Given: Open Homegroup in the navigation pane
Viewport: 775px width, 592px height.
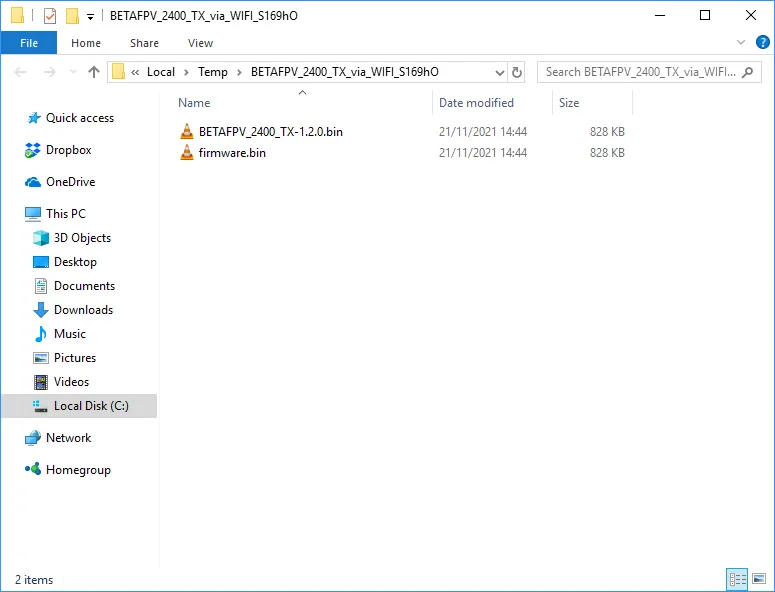Looking at the screenshot, I should 78,470.
